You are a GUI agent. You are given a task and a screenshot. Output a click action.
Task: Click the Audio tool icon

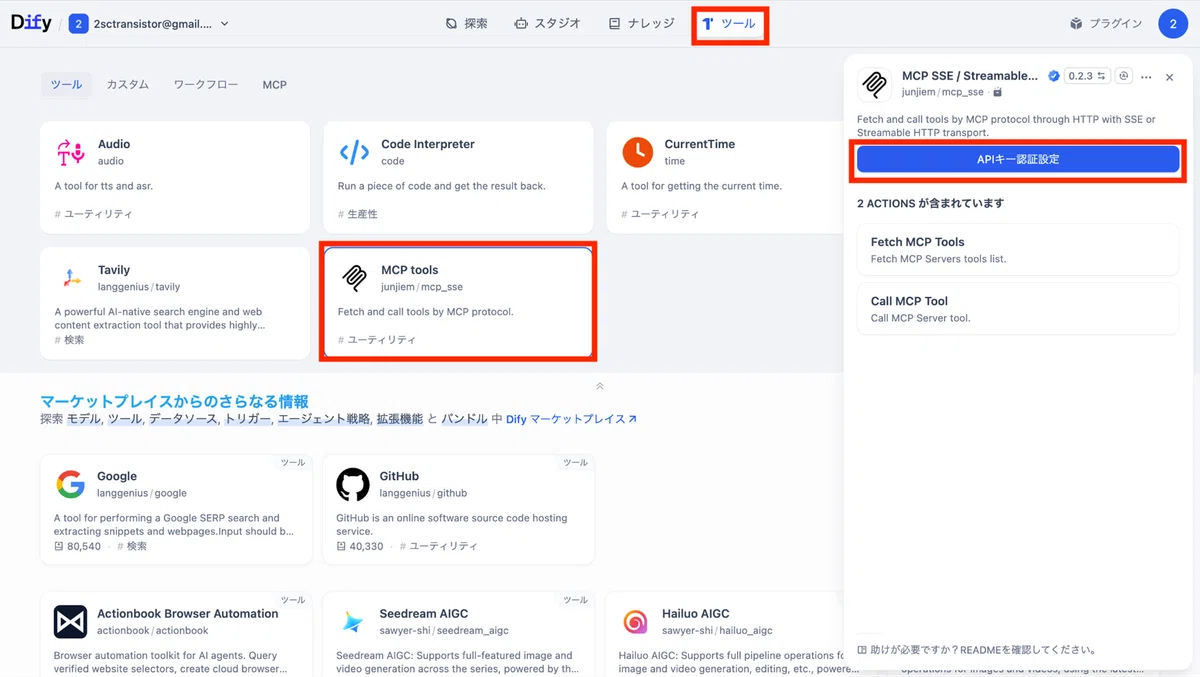click(71, 152)
